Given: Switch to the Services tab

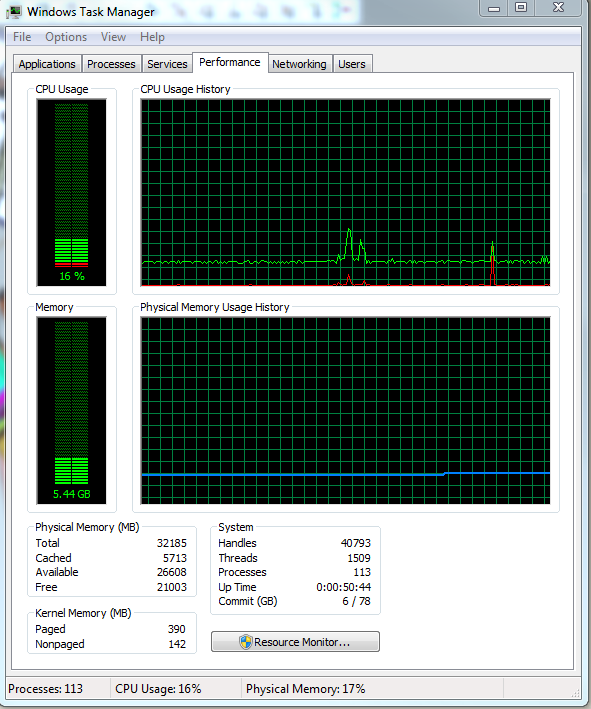Looking at the screenshot, I should coord(167,64).
